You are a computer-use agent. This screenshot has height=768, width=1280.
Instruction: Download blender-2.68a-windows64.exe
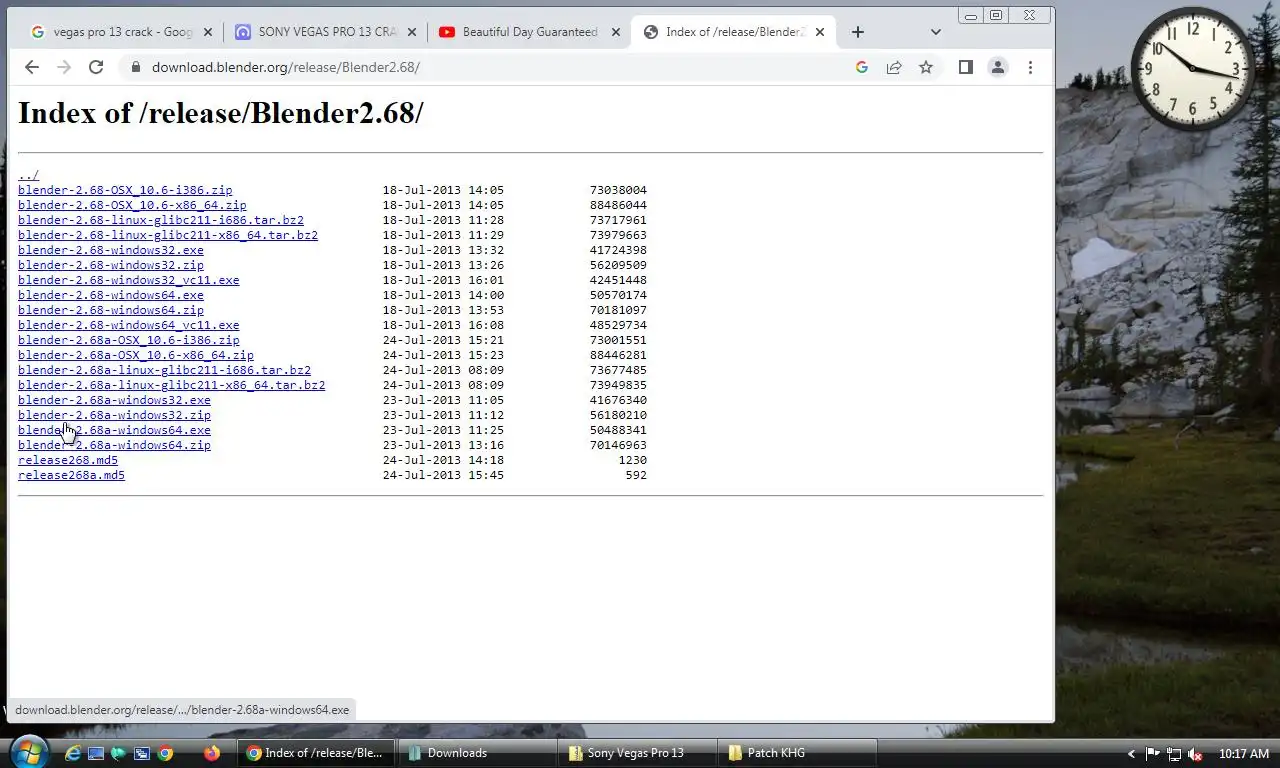(115, 430)
